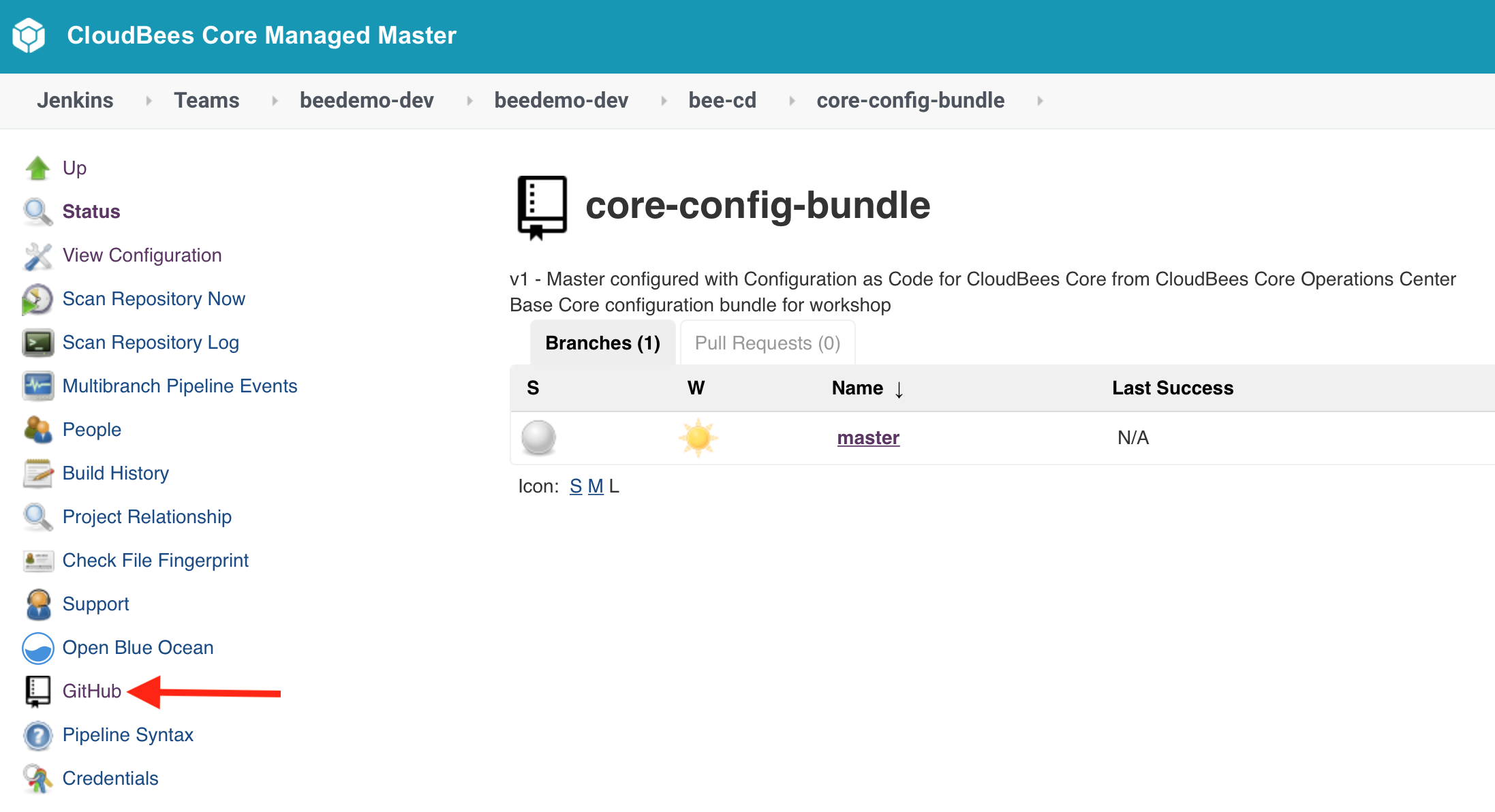Image resolution: width=1495 pixels, height=812 pixels.
Task: Click the CloudBees logo in header
Action: [x=29, y=35]
